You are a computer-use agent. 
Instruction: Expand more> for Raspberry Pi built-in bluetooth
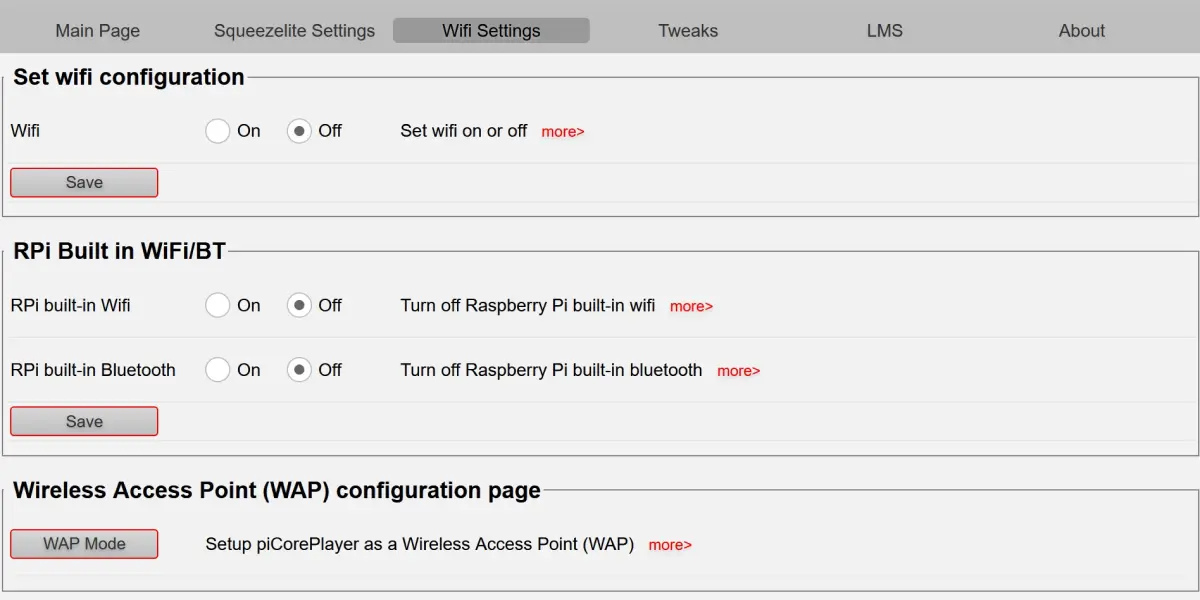[739, 371]
